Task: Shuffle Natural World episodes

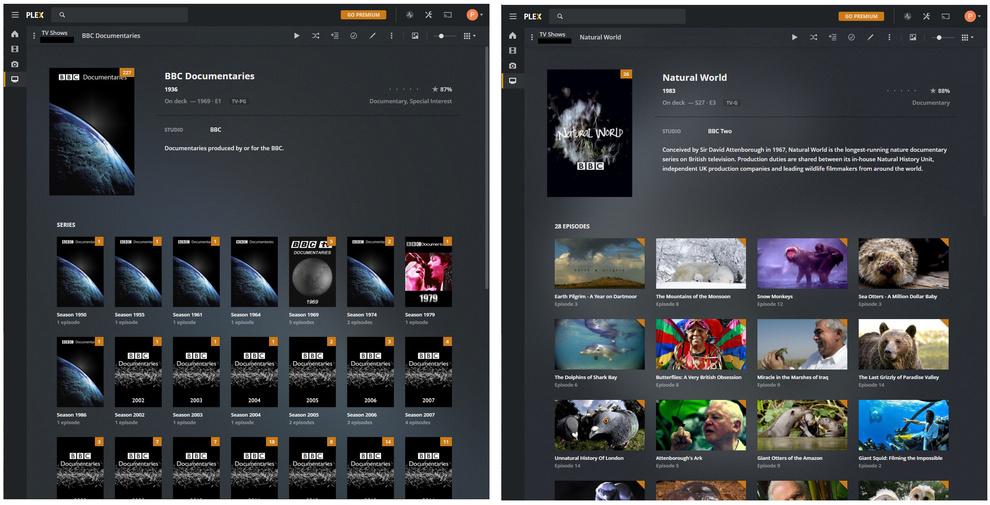Action: (813, 37)
